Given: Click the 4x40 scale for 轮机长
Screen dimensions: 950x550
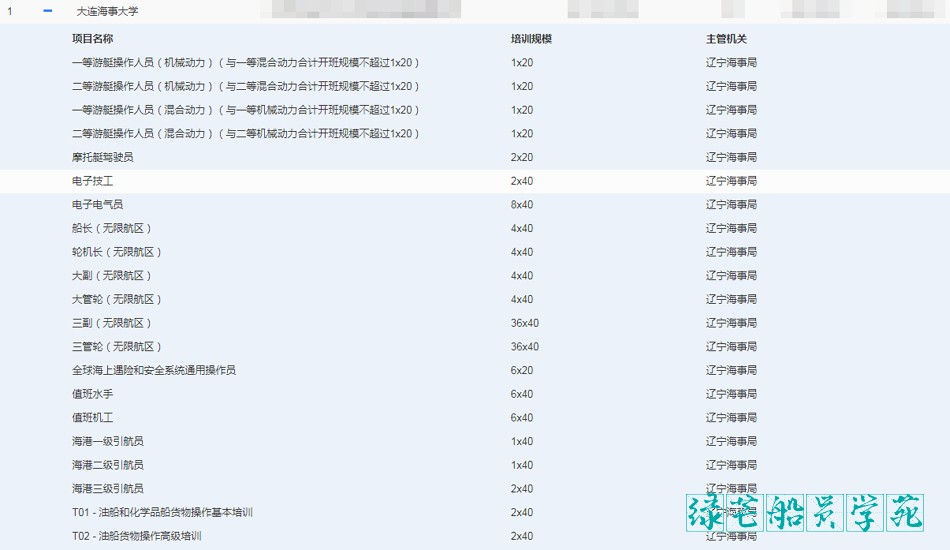Looking at the screenshot, I should tap(522, 251).
